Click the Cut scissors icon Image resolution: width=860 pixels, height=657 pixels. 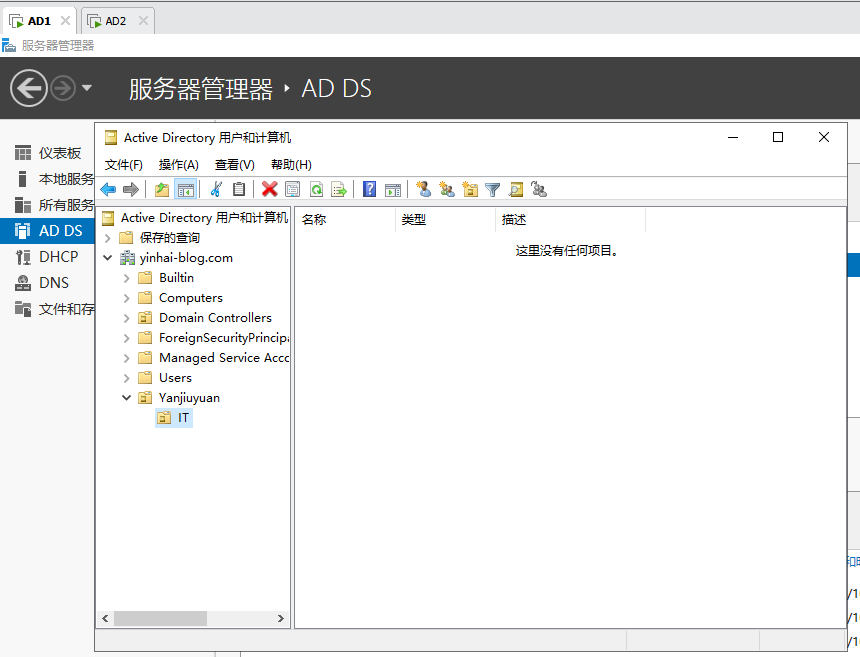click(x=216, y=190)
